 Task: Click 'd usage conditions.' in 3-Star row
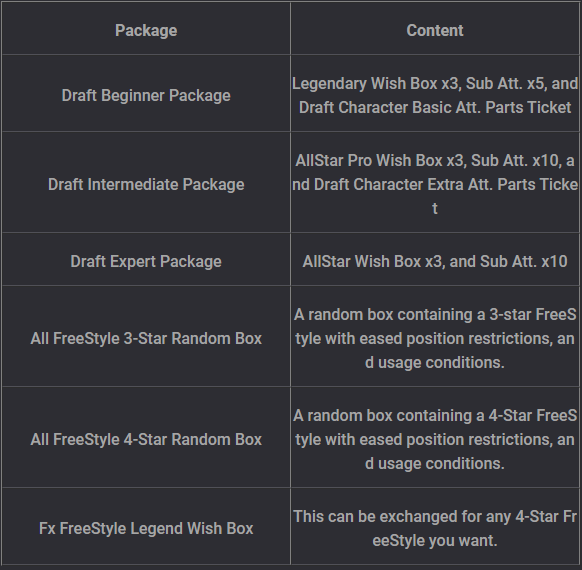click(435, 363)
